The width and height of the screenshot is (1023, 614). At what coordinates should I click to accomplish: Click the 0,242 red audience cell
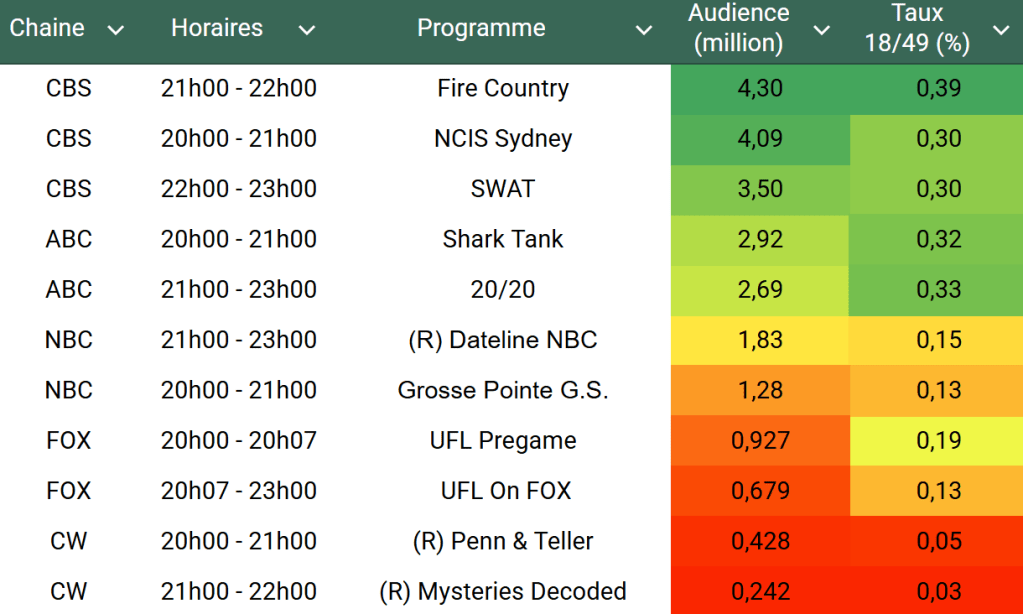(x=760, y=591)
